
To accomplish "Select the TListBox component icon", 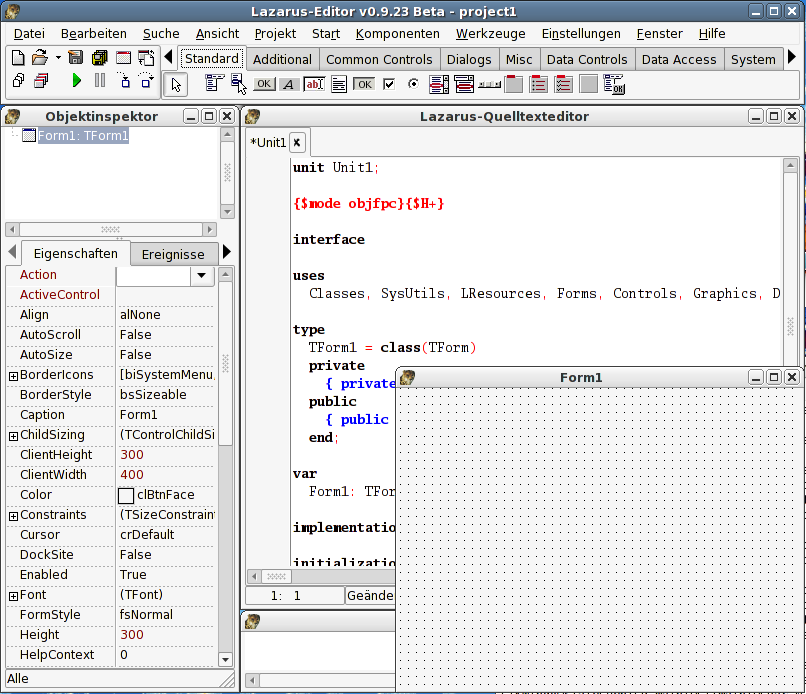I will (439, 84).
